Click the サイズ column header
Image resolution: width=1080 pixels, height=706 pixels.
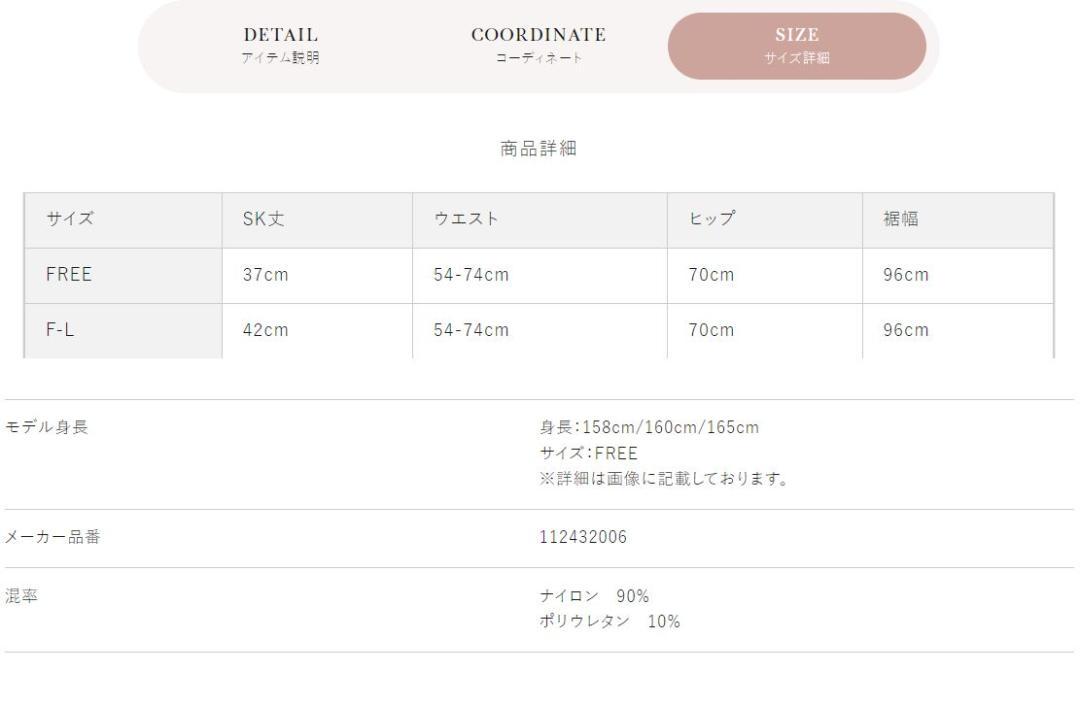(x=123, y=220)
